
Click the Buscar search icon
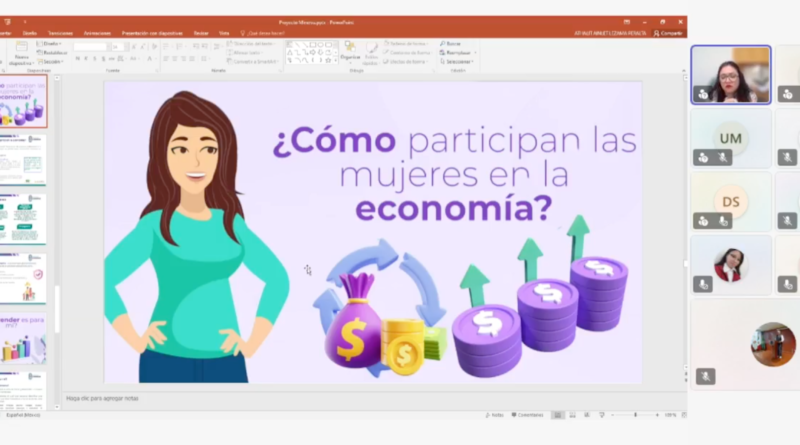click(x=452, y=43)
